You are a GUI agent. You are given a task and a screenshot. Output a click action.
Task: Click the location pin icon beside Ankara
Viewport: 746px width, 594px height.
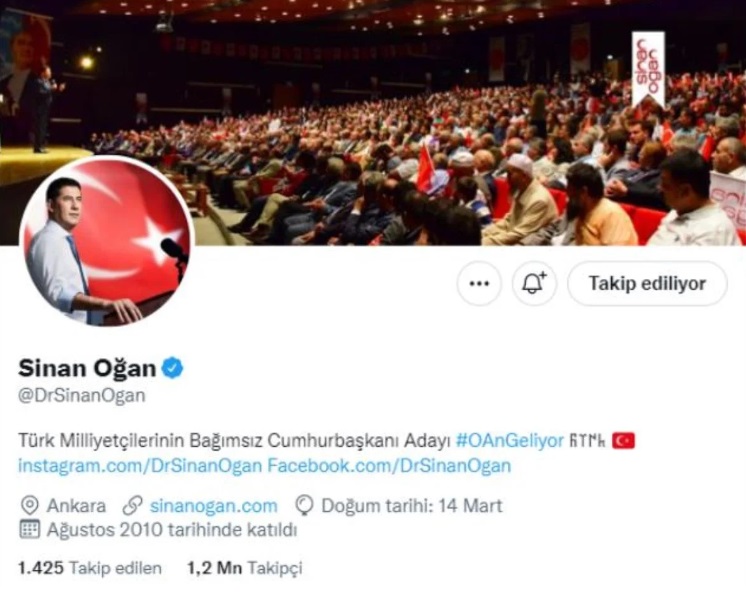[x=29, y=506]
